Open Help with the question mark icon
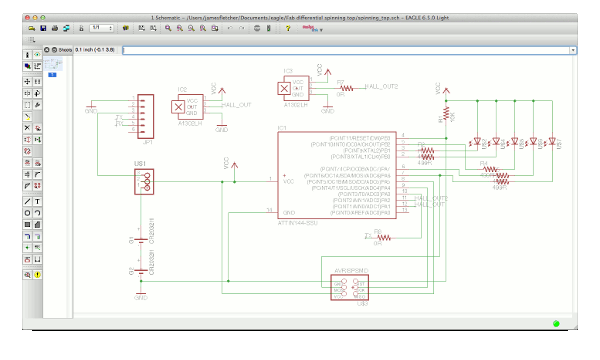 [288, 28]
